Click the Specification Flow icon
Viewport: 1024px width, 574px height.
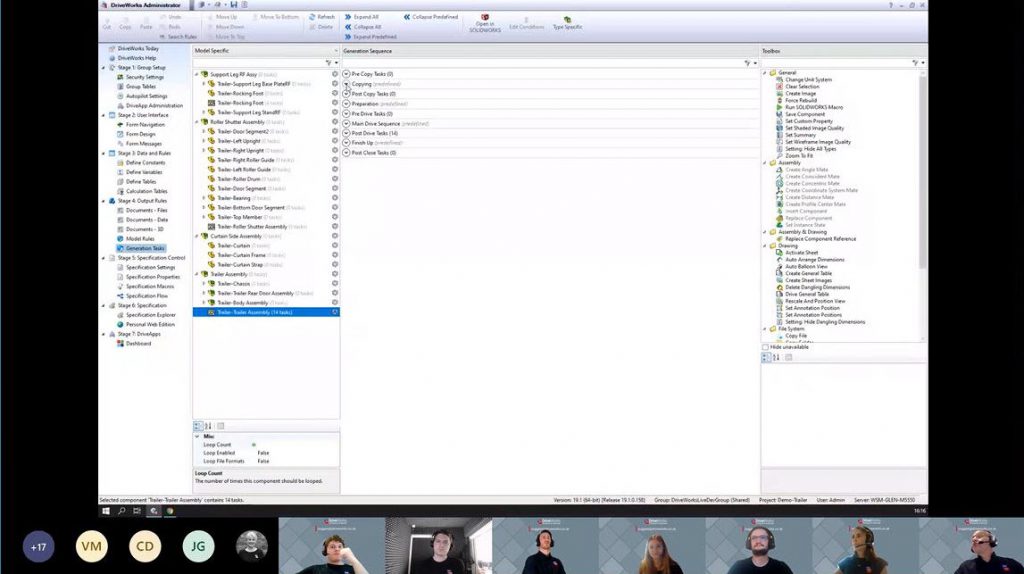coord(120,296)
